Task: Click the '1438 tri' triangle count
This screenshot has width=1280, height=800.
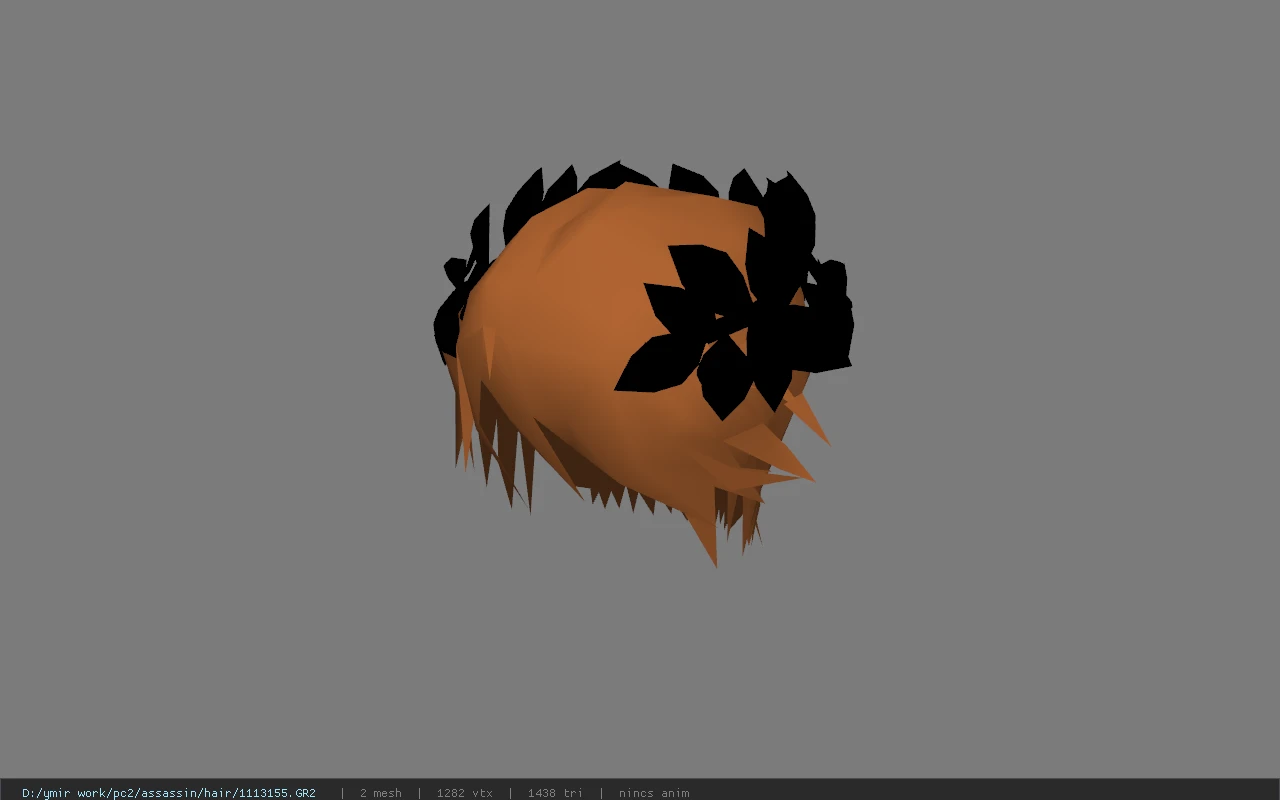Action: [x=555, y=793]
